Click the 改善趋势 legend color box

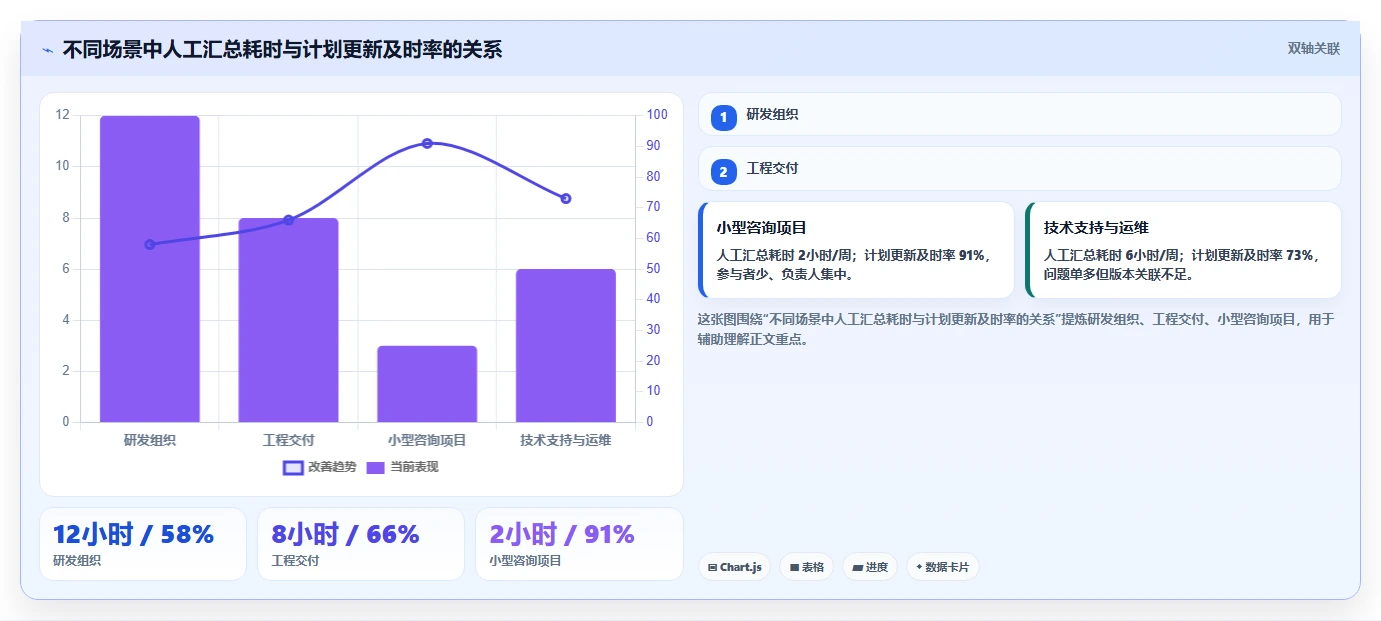(x=293, y=467)
